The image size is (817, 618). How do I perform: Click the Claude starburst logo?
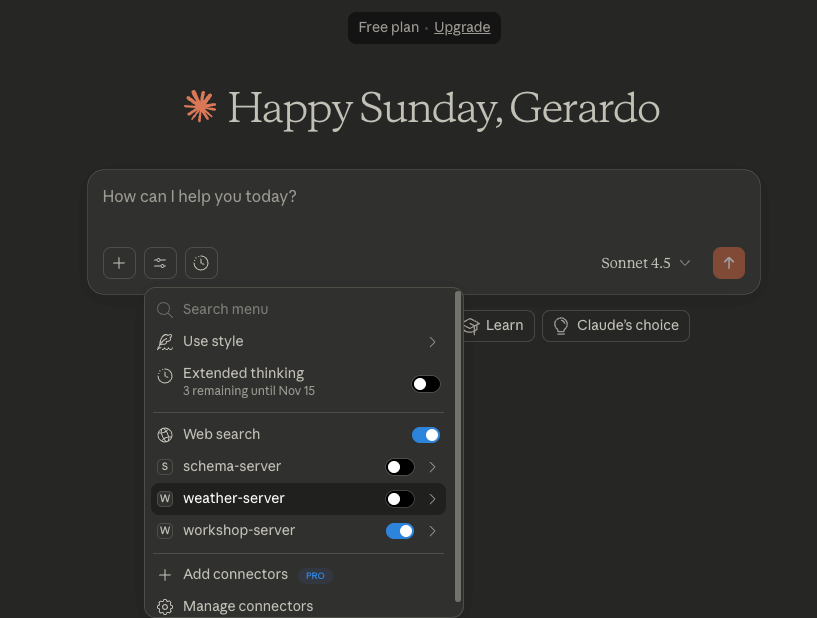coord(200,107)
